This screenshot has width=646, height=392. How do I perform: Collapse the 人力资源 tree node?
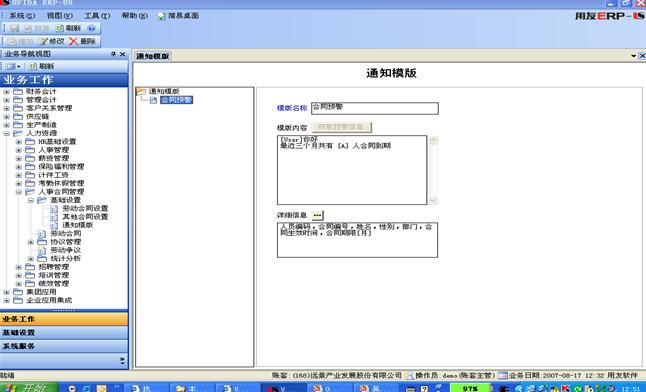coord(7,133)
